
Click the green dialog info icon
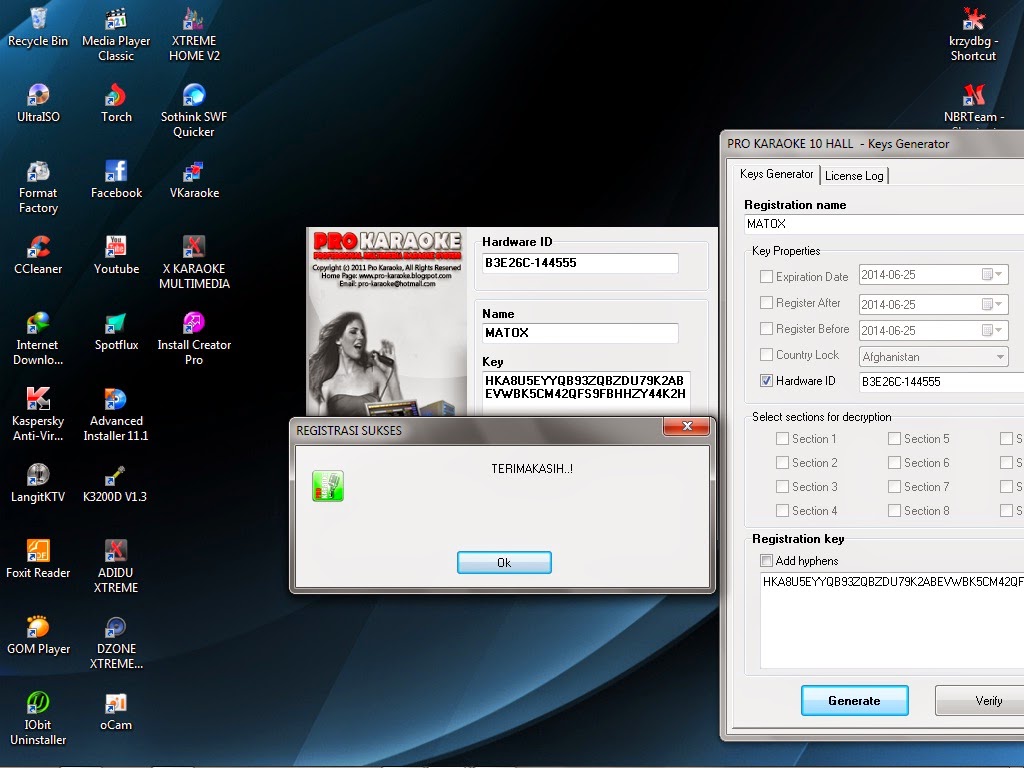[328, 486]
